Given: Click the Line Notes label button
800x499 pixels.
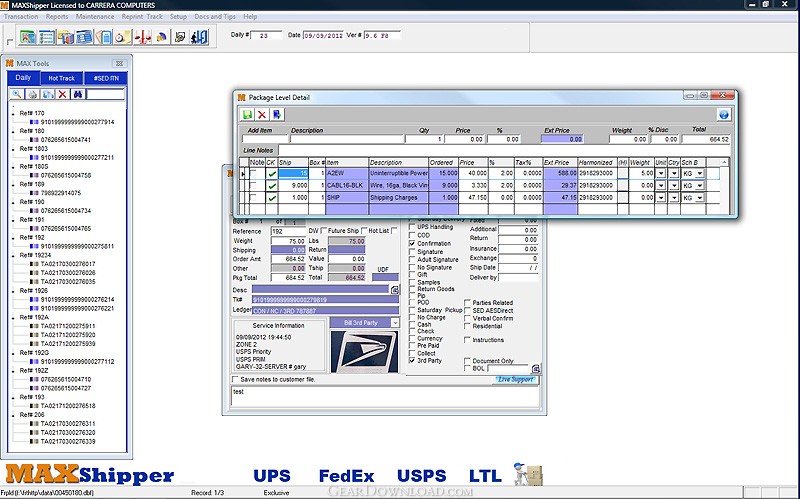Looking at the screenshot, I should (x=259, y=150).
